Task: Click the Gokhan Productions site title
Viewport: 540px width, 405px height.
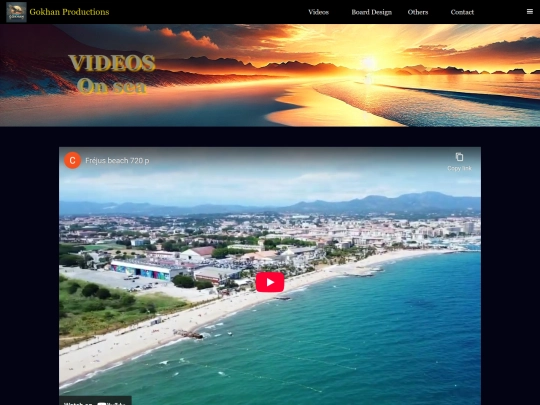Action: tap(69, 12)
